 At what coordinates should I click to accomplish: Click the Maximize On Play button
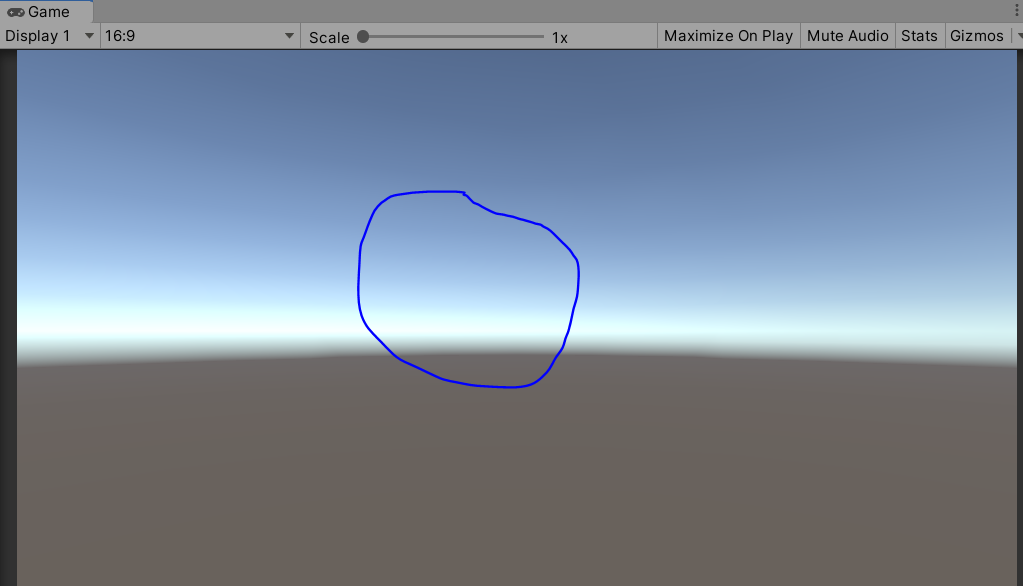pos(729,35)
